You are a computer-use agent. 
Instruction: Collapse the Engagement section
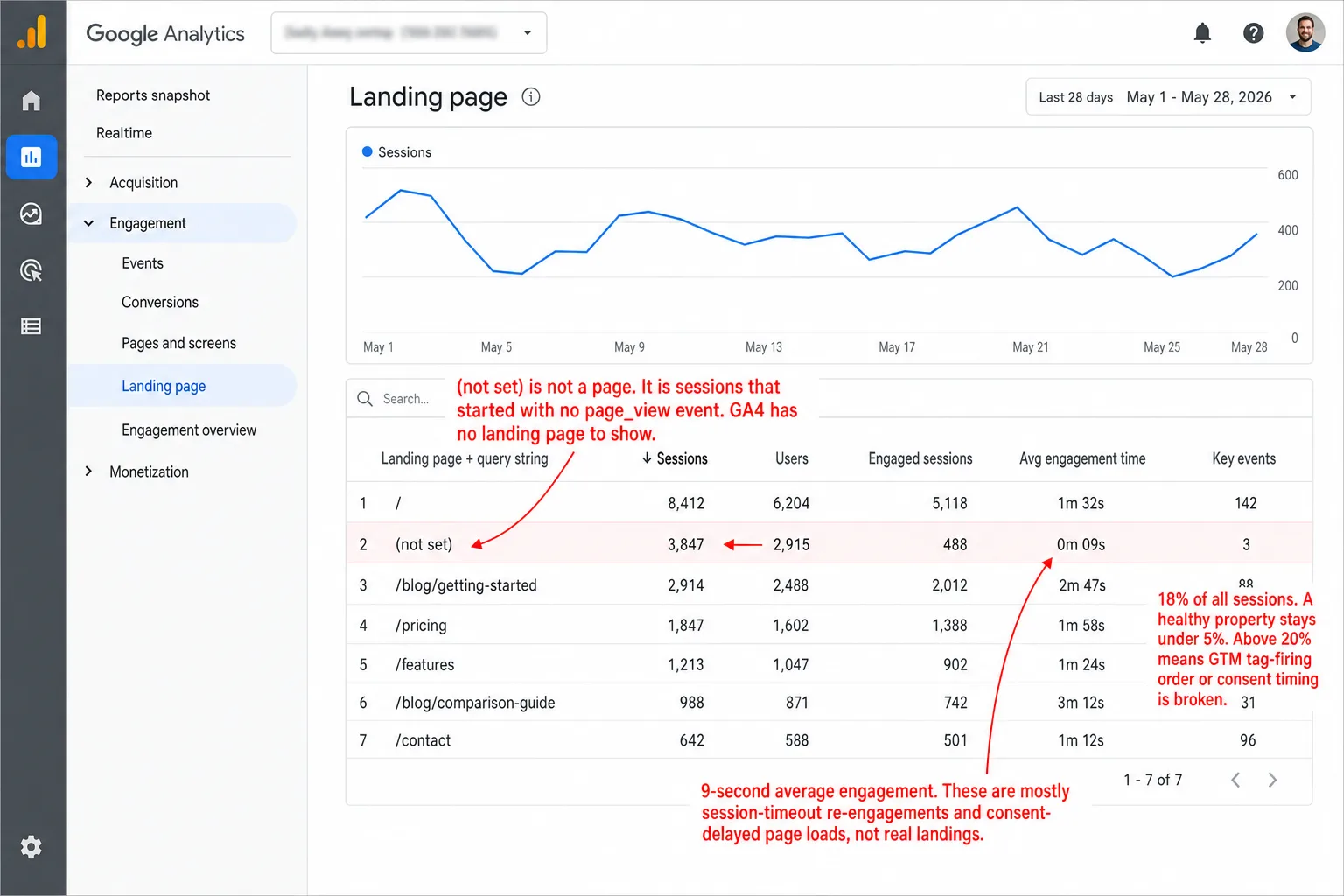[x=182, y=223]
